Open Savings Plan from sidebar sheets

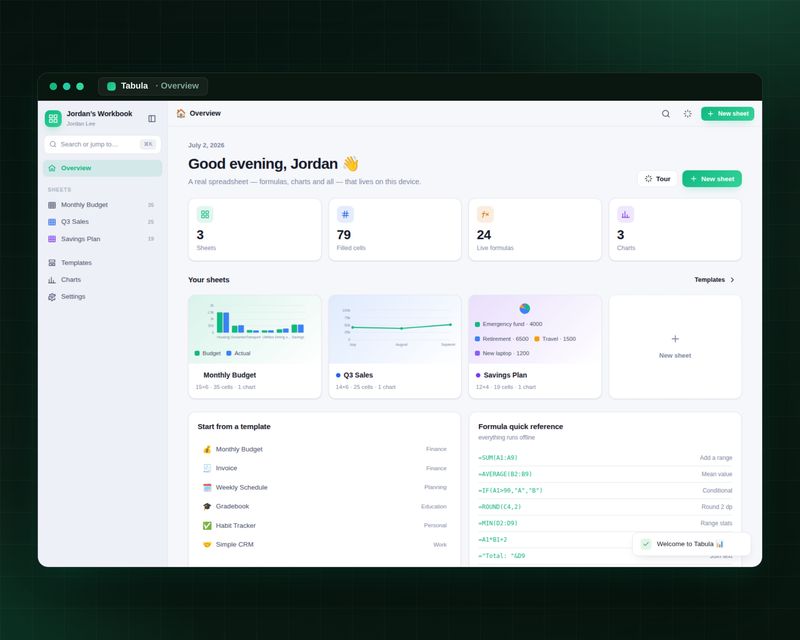(103, 239)
